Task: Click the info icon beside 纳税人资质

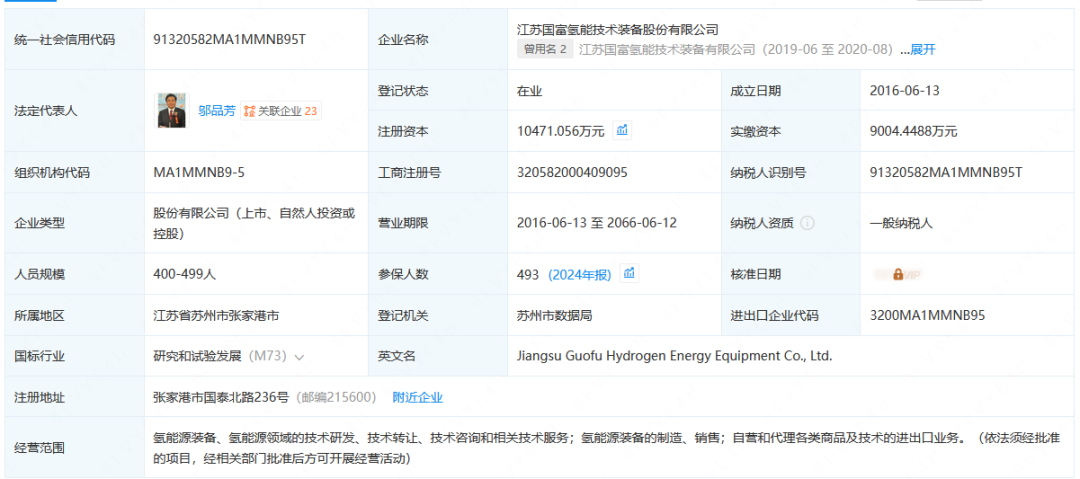Action: 807,223
